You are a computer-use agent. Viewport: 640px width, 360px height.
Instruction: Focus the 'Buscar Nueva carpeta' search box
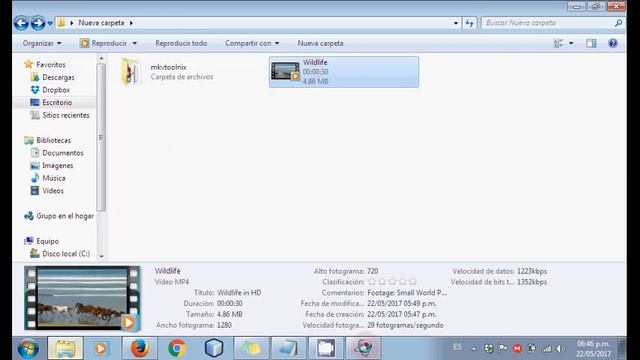tap(547, 23)
